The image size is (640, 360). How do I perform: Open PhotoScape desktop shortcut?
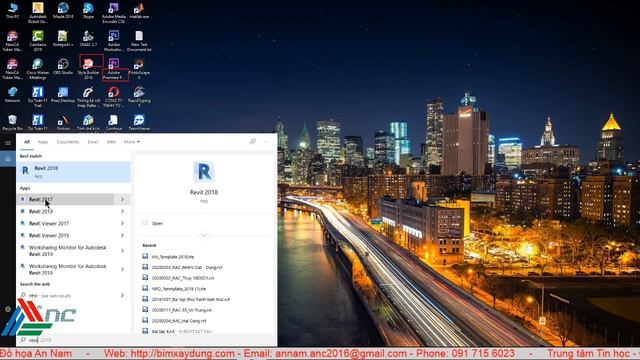139,69
